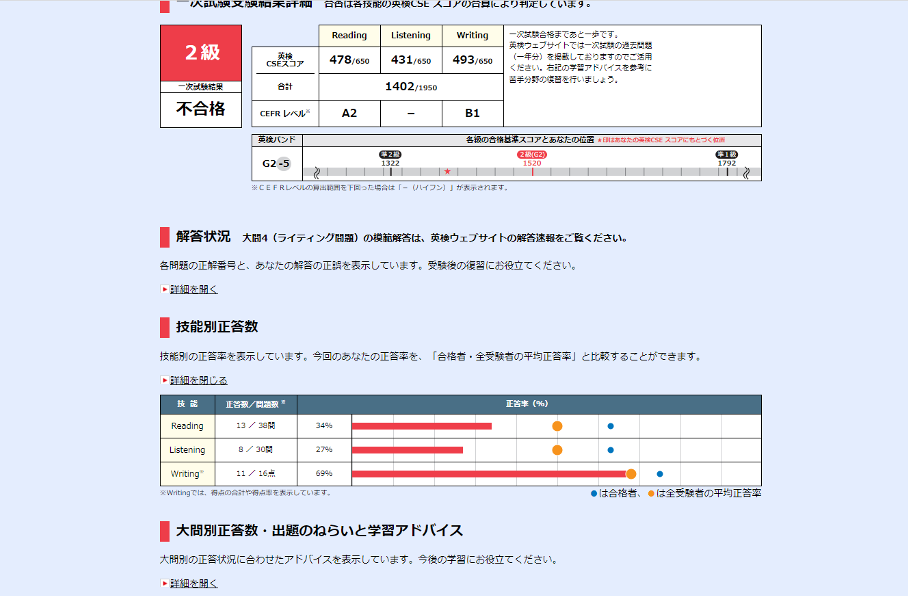
Task: Select the Reading column header in score table
Action: 349,35
